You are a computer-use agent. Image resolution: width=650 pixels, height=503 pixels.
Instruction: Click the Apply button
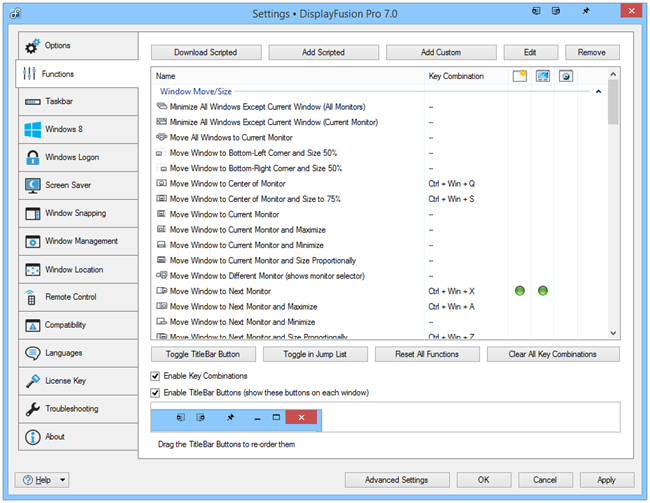point(606,480)
